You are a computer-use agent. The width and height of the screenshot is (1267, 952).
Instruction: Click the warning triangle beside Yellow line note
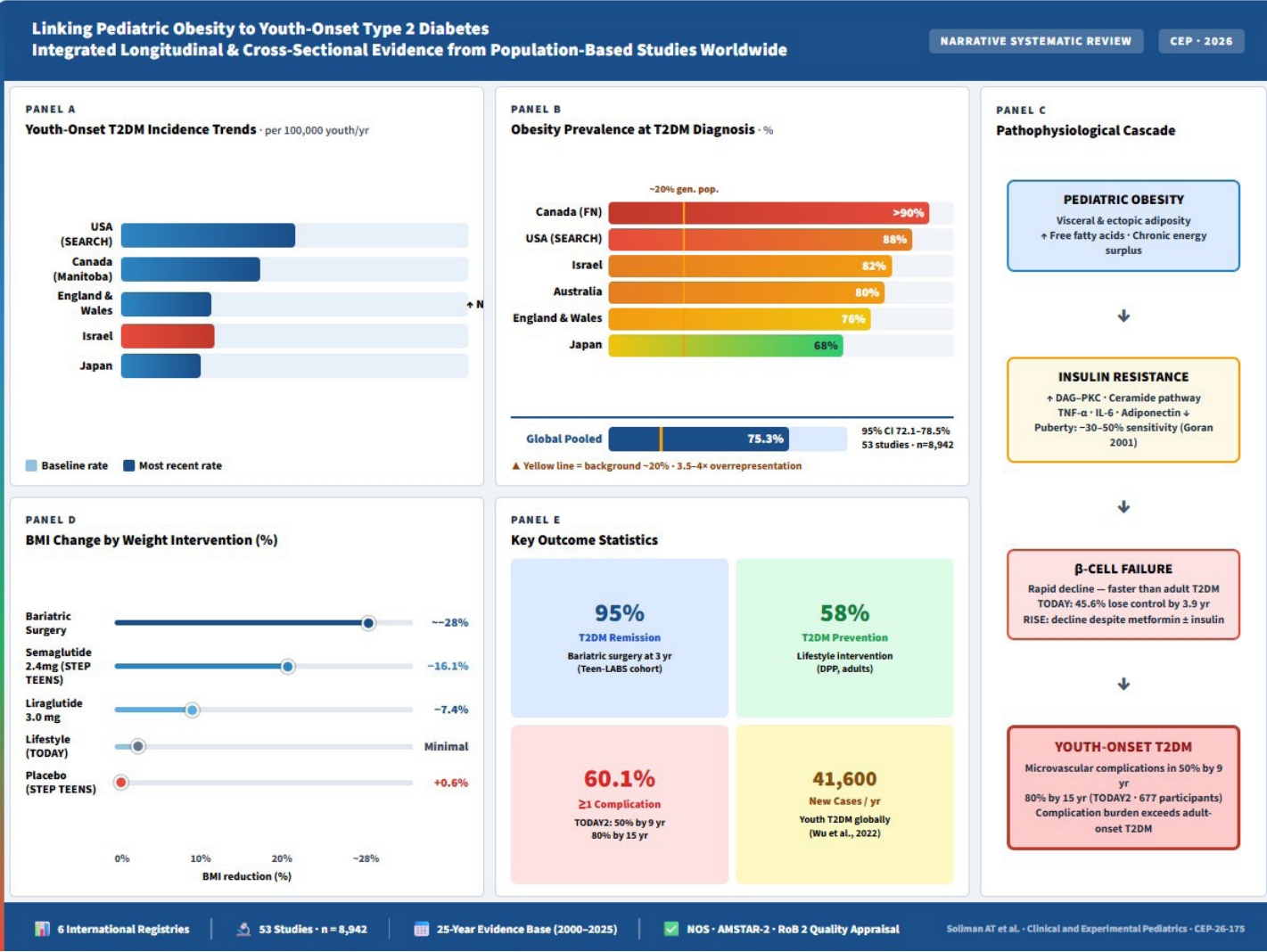click(515, 466)
